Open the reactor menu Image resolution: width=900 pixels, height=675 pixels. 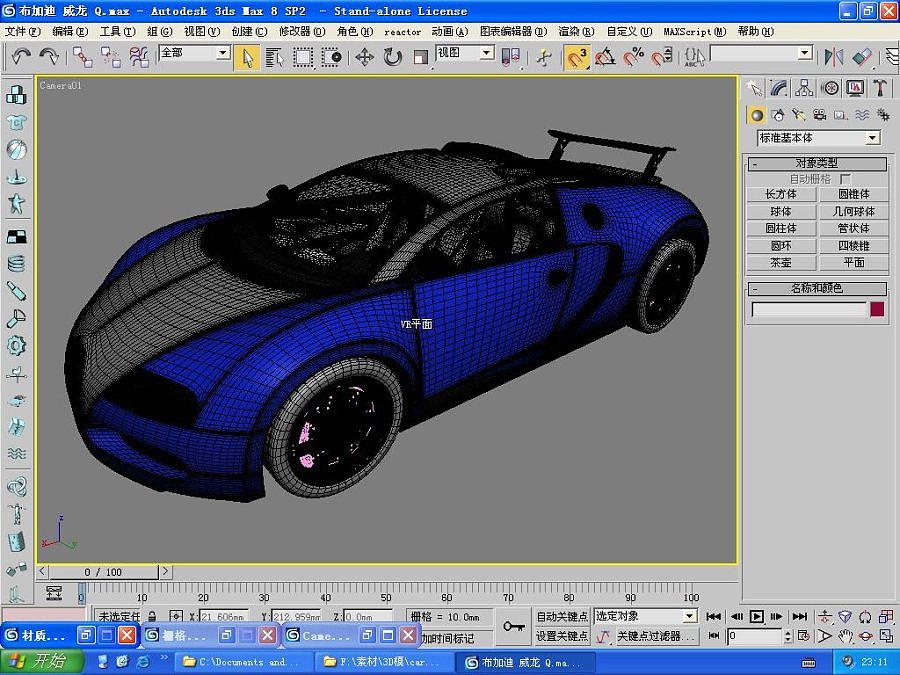pos(402,32)
